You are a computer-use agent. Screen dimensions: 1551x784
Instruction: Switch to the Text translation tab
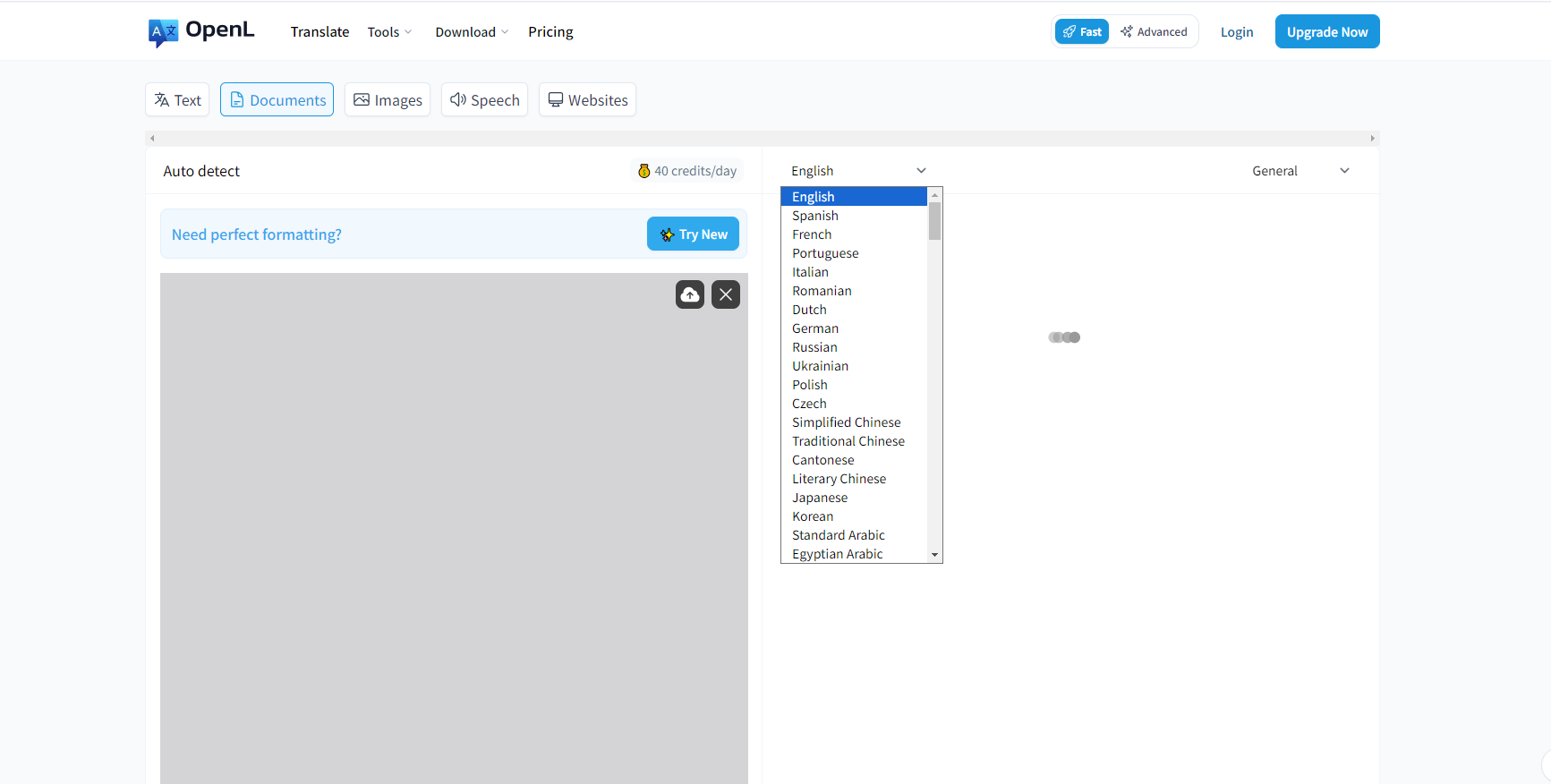[177, 100]
